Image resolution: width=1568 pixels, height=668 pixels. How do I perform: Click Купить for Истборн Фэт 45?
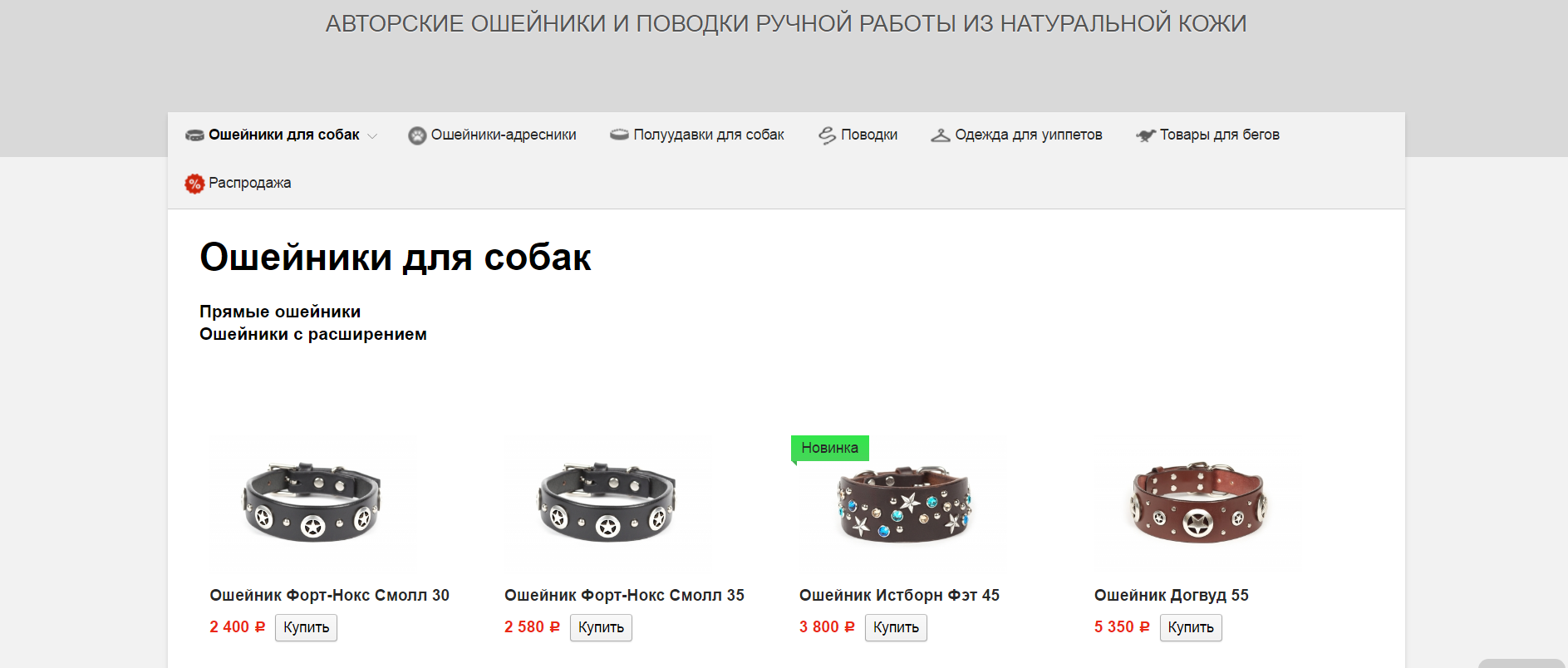pyautogui.click(x=896, y=627)
